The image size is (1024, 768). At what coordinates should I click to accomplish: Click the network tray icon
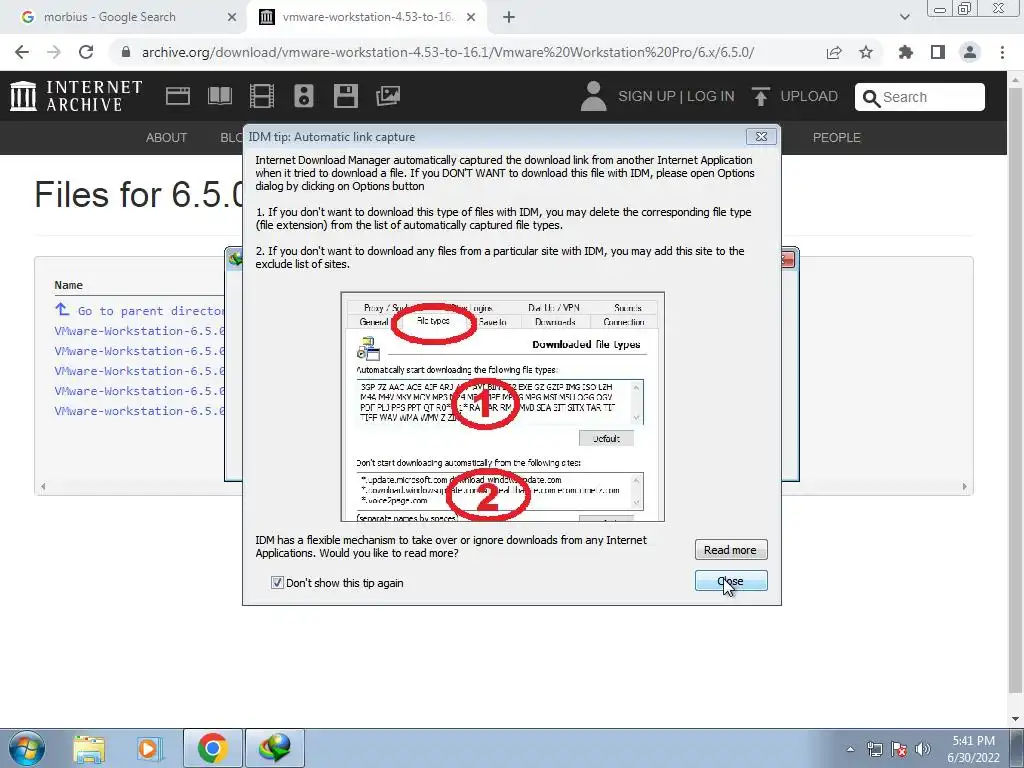tap(874, 749)
